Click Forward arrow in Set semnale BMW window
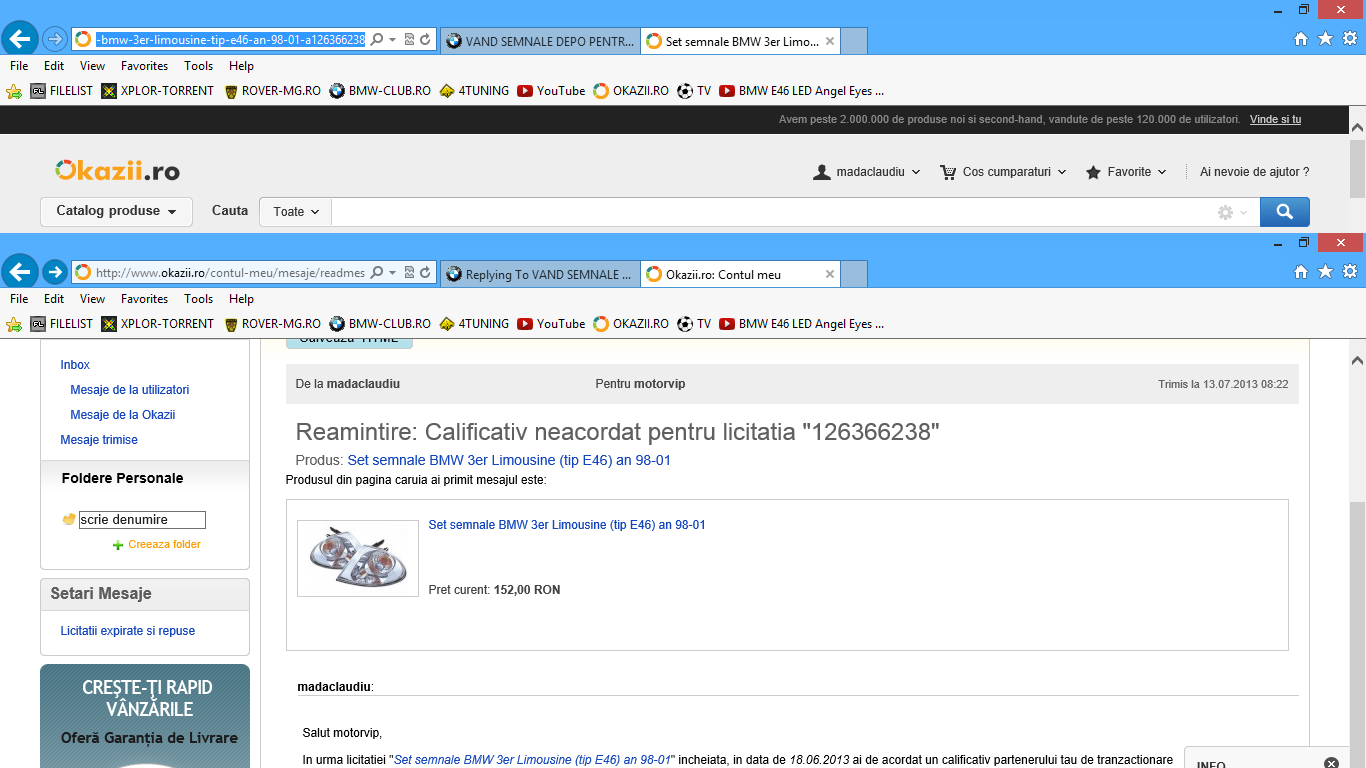The image size is (1366, 768). point(55,39)
